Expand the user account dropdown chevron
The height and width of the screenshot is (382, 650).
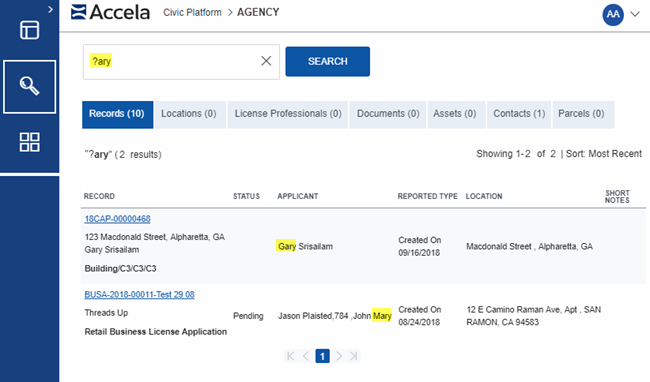click(635, 15)
